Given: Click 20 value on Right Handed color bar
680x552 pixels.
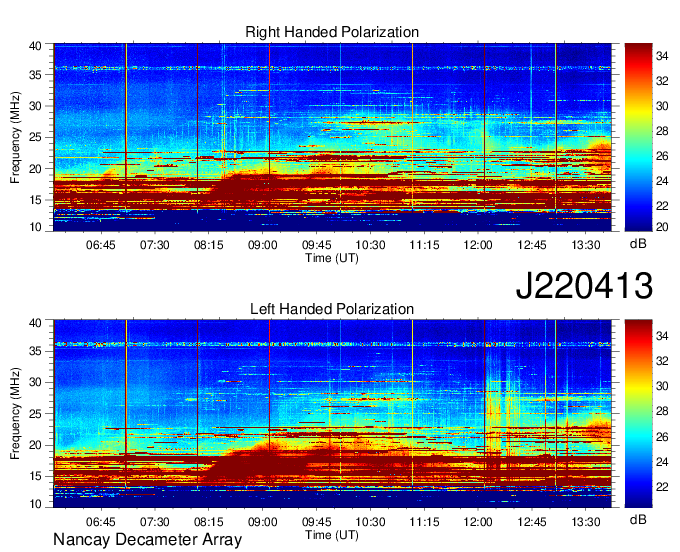Looking at the screenshot, I should click(662, 227).
